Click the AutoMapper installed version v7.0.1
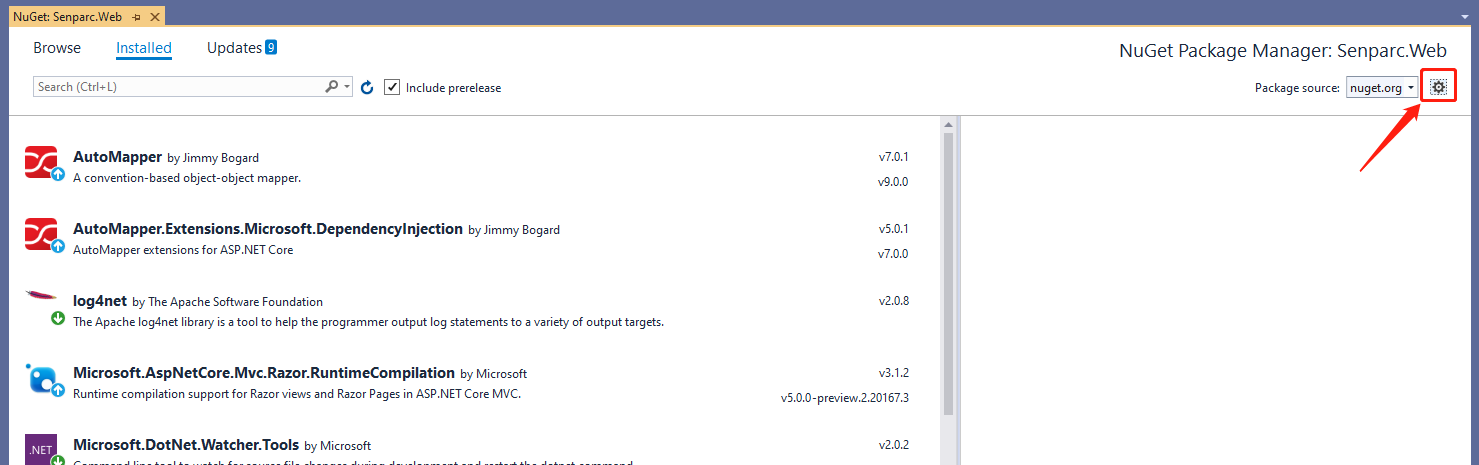Image resolution: width=1479 pixels, height=465 pixels. 893,157
